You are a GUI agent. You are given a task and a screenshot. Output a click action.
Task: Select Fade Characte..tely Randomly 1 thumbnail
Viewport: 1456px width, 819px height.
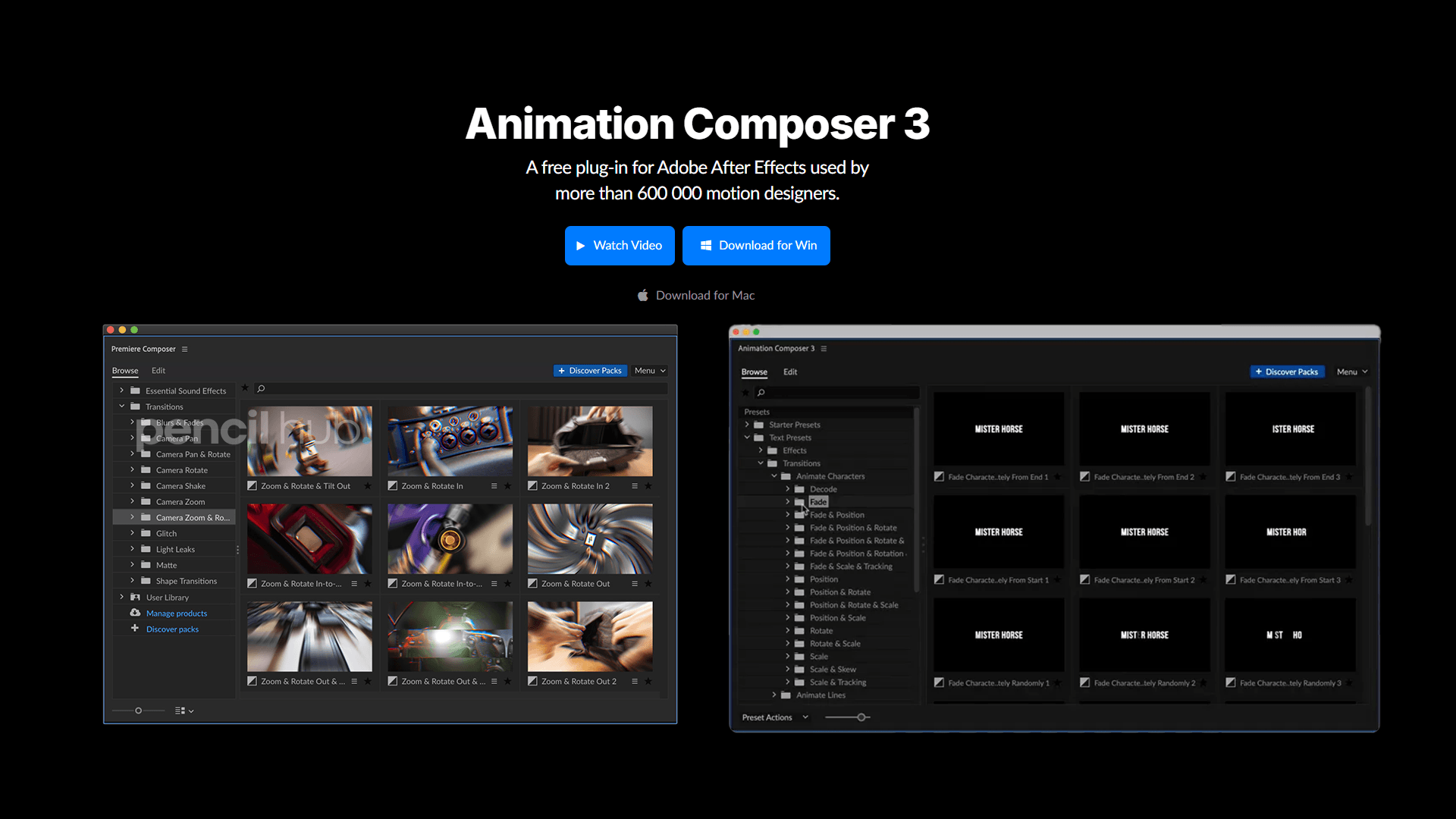(999, 635)
